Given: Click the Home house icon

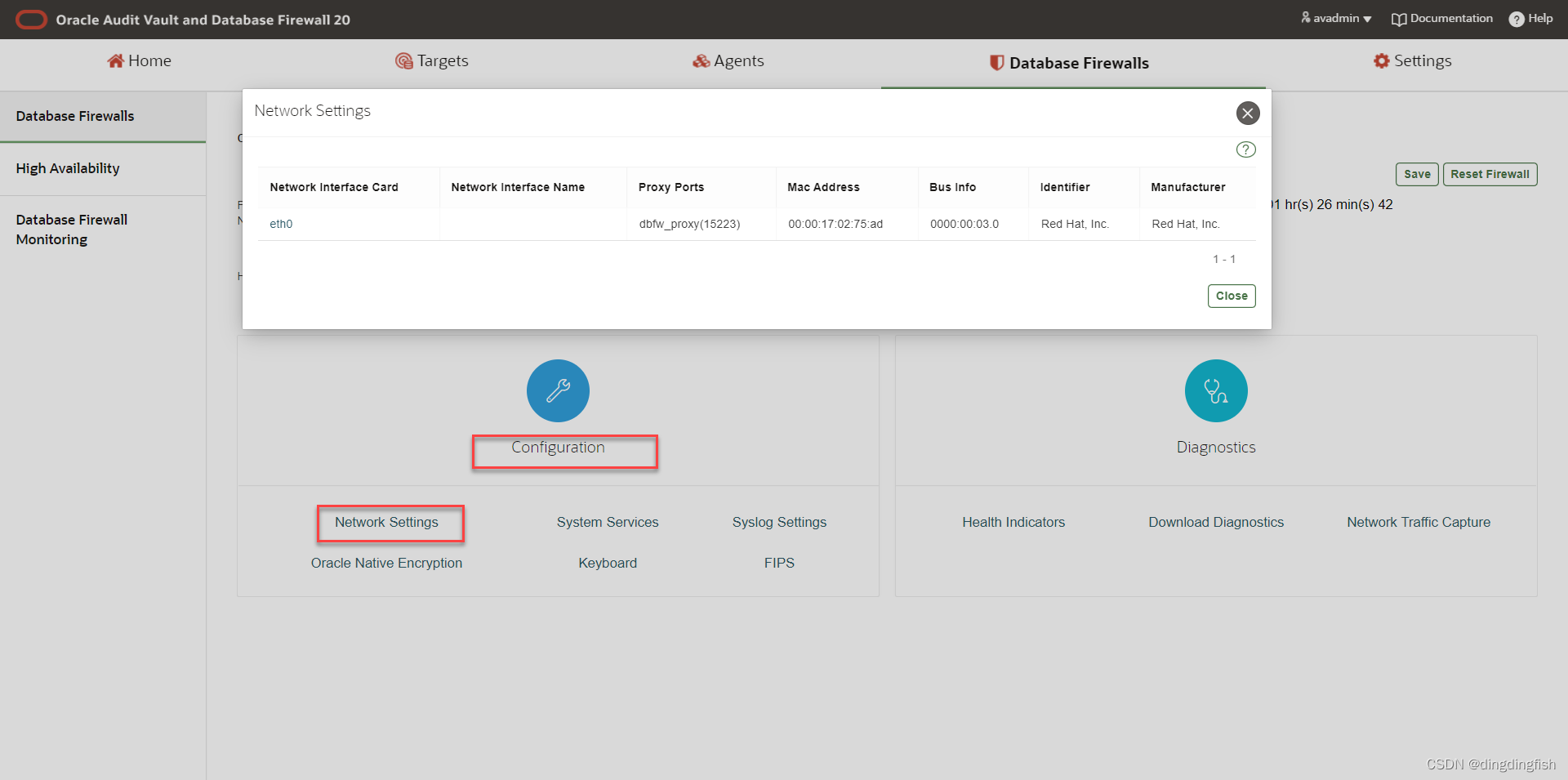Looking at the screenshot, I should point(115,60).
